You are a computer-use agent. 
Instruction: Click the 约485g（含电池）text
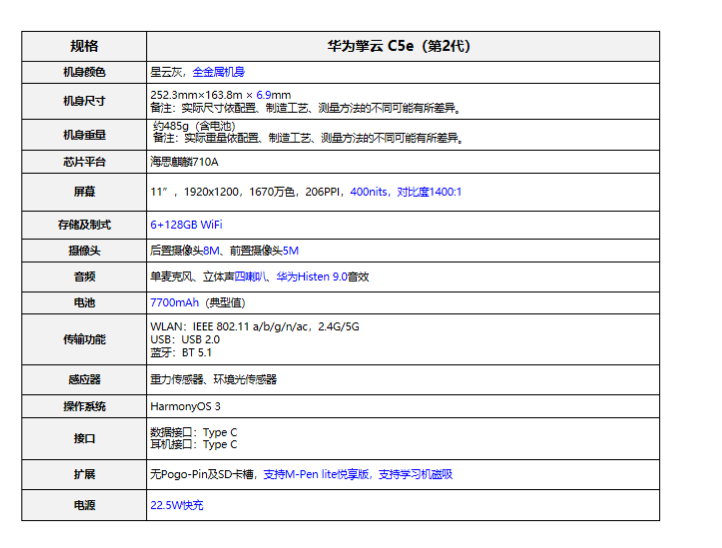click(198, 127)
